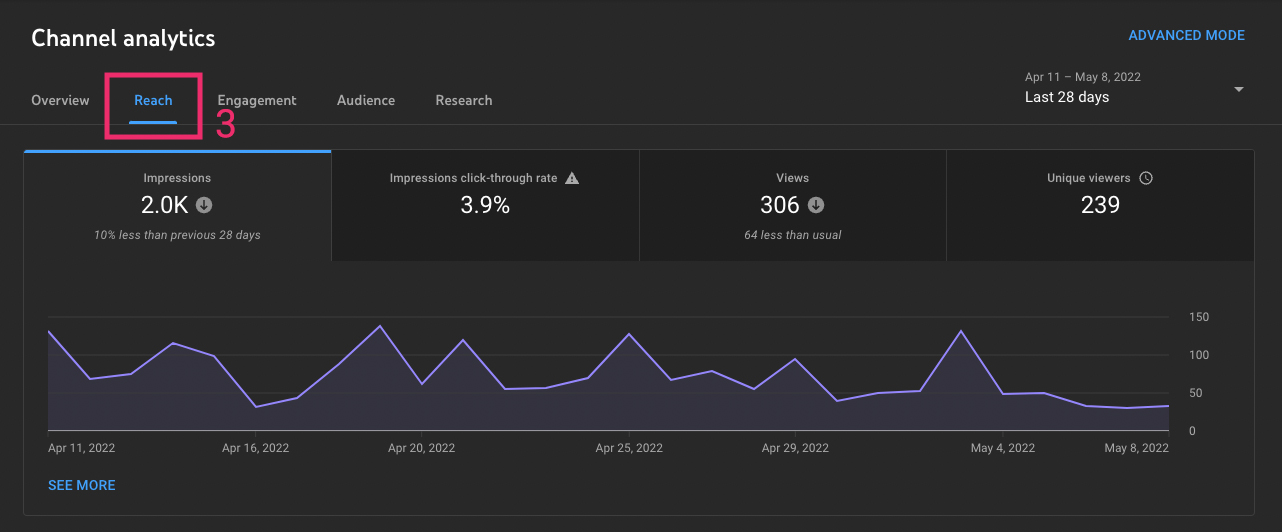Show the Impressions click-through rate chart
1282x532 pixels.
click(485, 206)
